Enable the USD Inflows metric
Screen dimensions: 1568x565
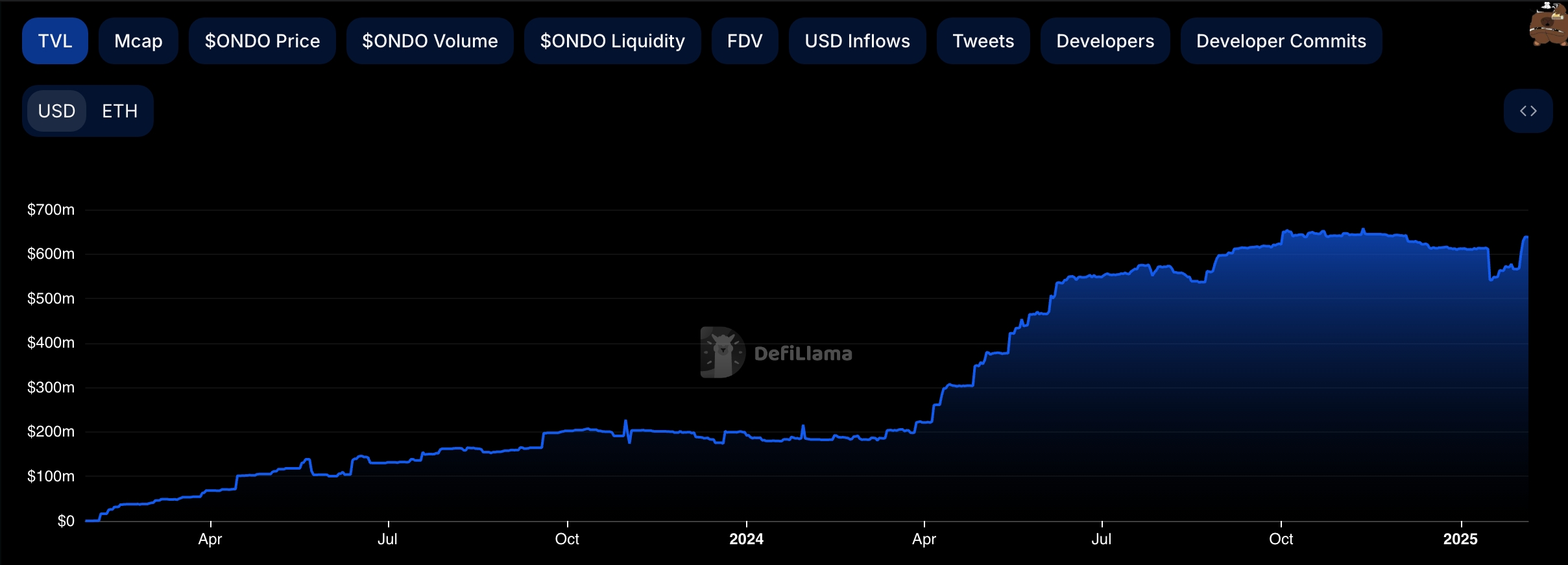[857, 41]
